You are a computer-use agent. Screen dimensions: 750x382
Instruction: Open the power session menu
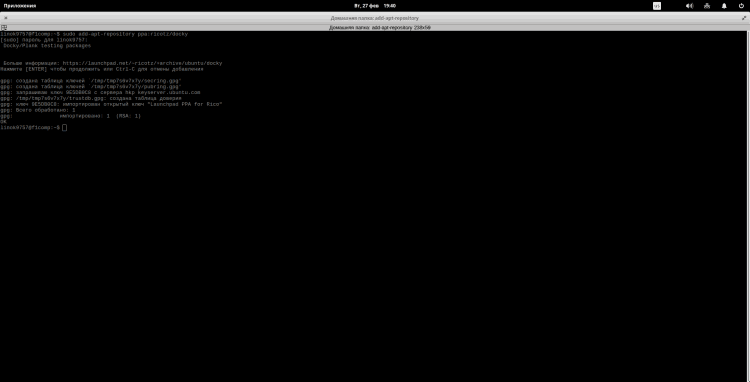[741, 6]
